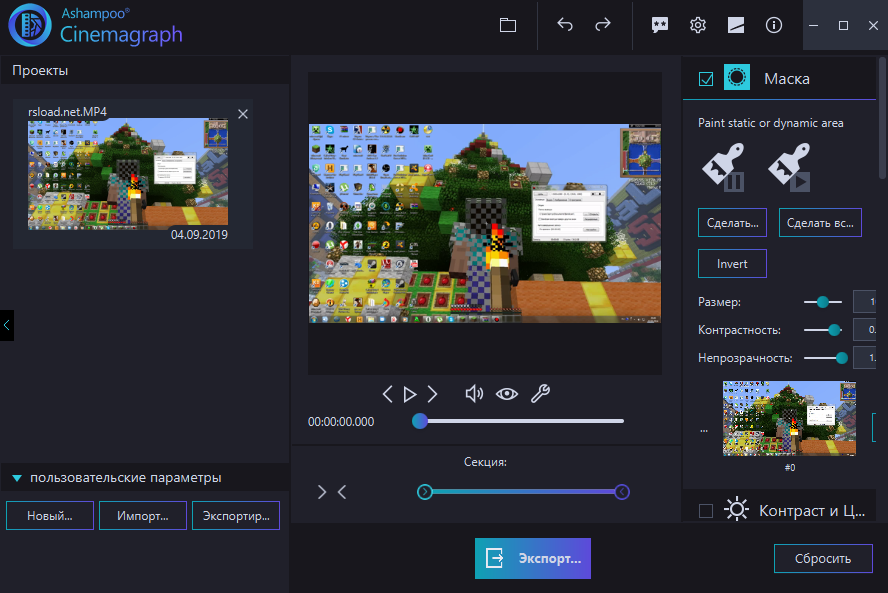Viewport: 888px width, 593px height.
Task: Click the main video preview
Action: pyautogui.click(x=485, y=223)
